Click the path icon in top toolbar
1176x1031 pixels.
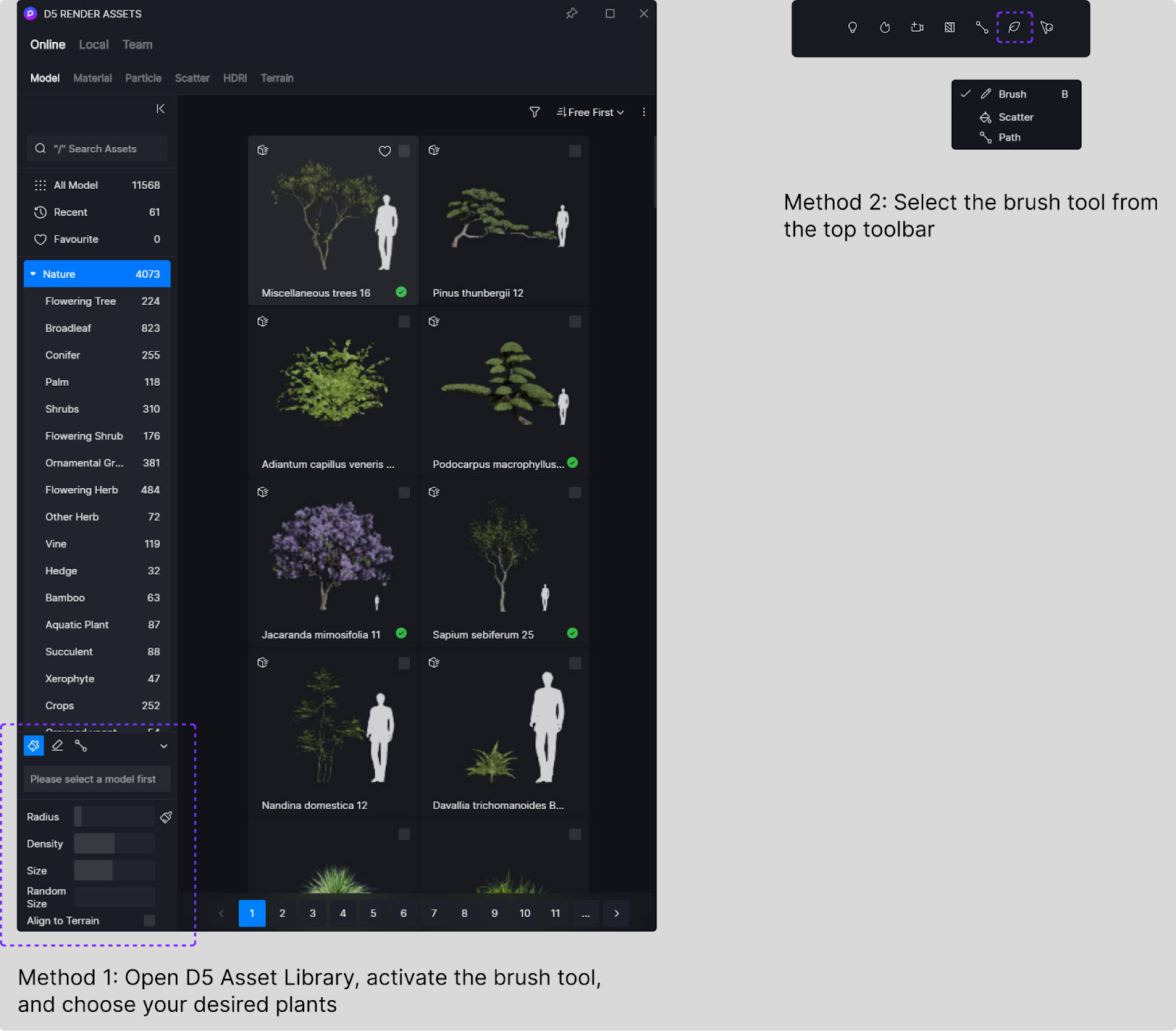point(982,27)
